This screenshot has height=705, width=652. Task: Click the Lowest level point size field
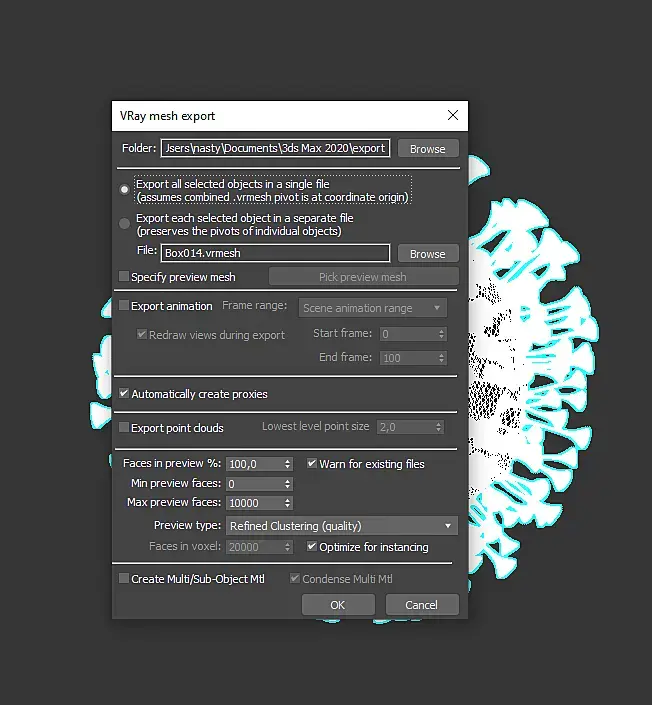pos(405,427)
